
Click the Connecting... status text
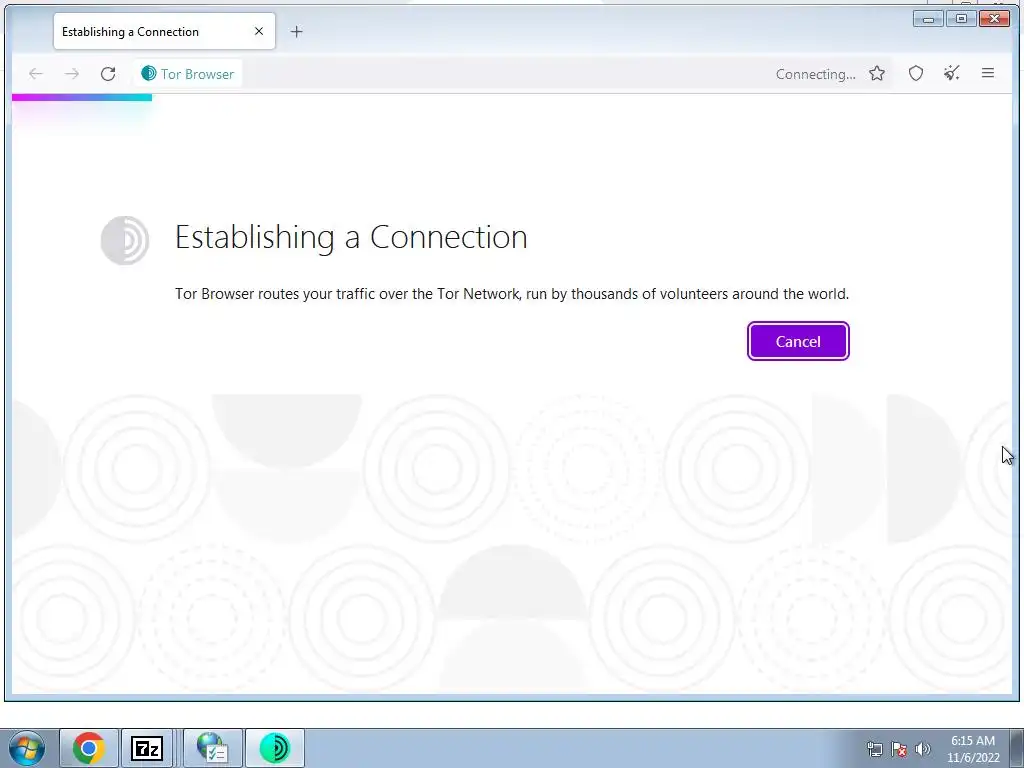(815, 74)
